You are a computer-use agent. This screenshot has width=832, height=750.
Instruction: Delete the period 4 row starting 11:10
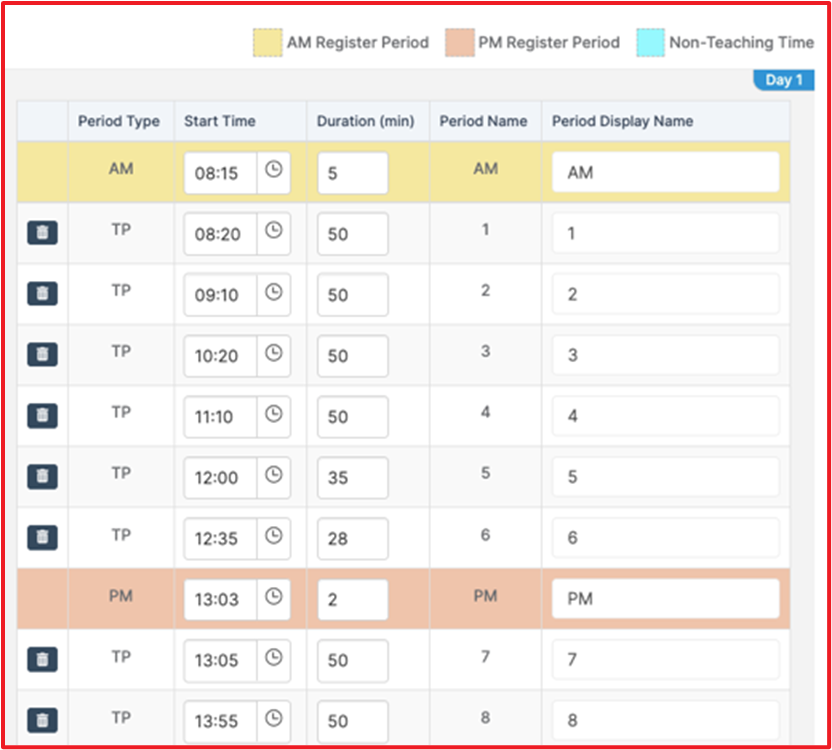click(42, 415)
